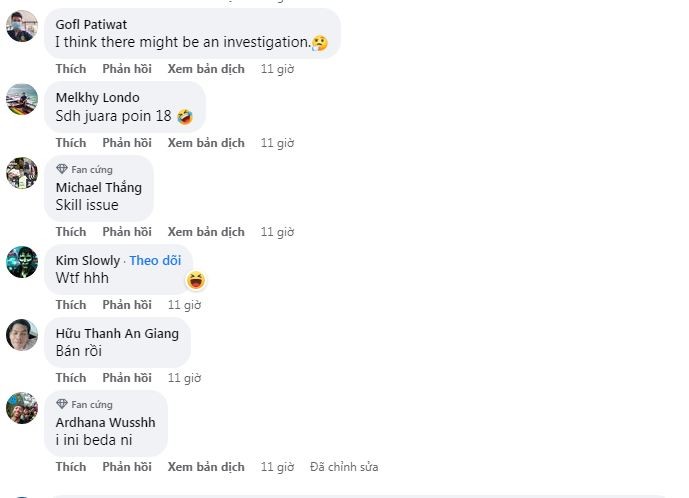The width and height of the screenshot is (689, 498).
Task: Open Ardhana Wusshh's profile name link
Action: pos(105,422)
